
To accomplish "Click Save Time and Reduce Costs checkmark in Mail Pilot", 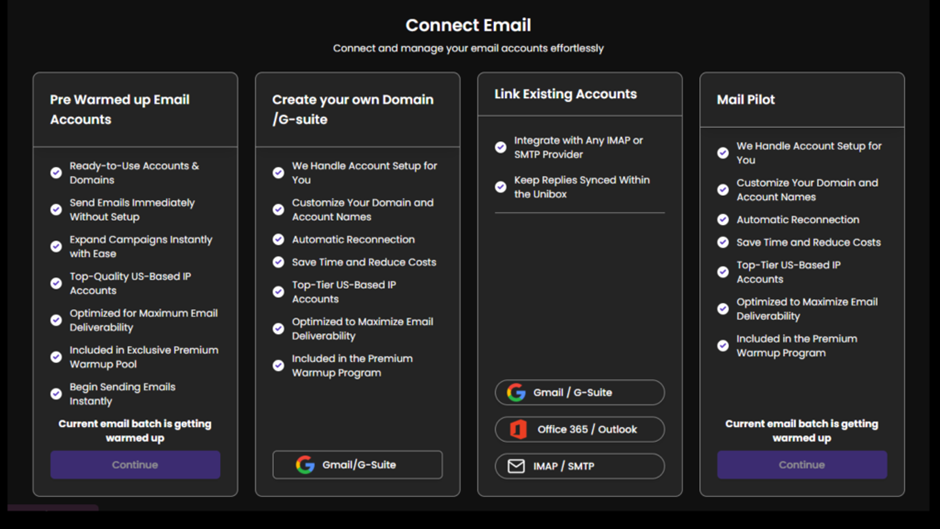I will (723, 242).
